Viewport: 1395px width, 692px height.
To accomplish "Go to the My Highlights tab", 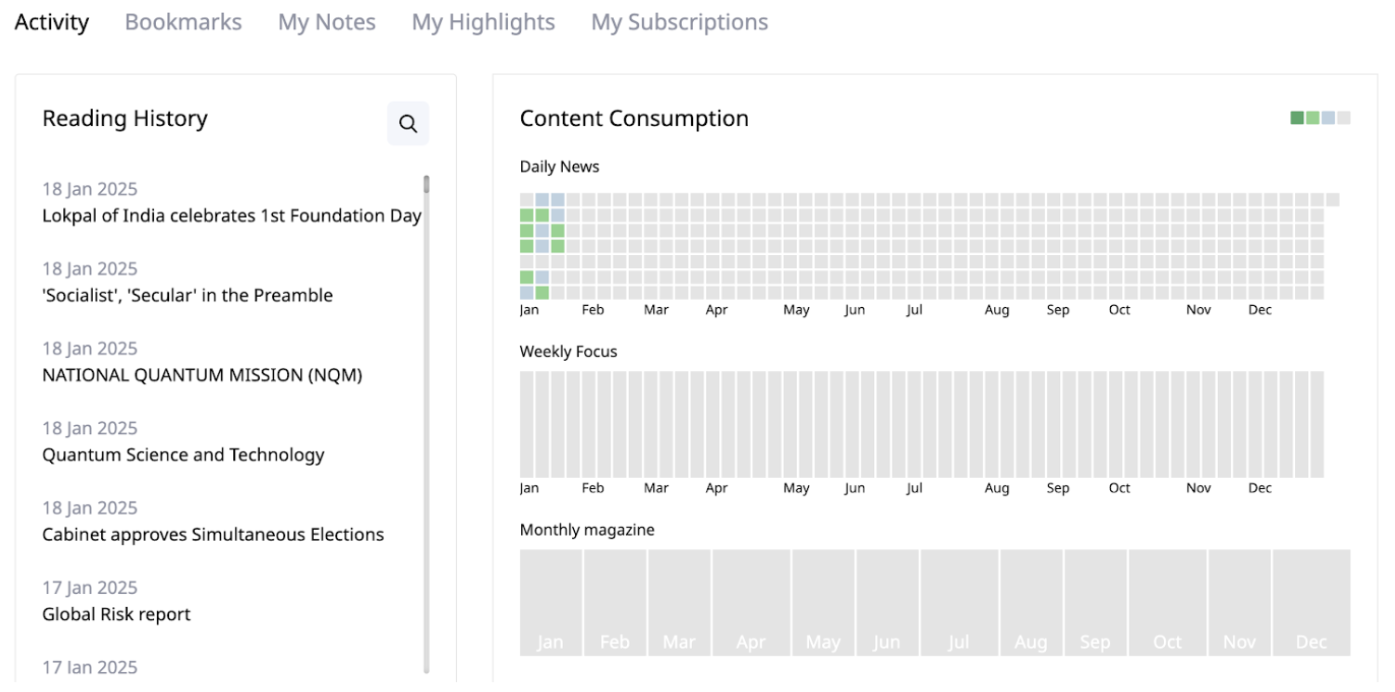I will [483, 22].
